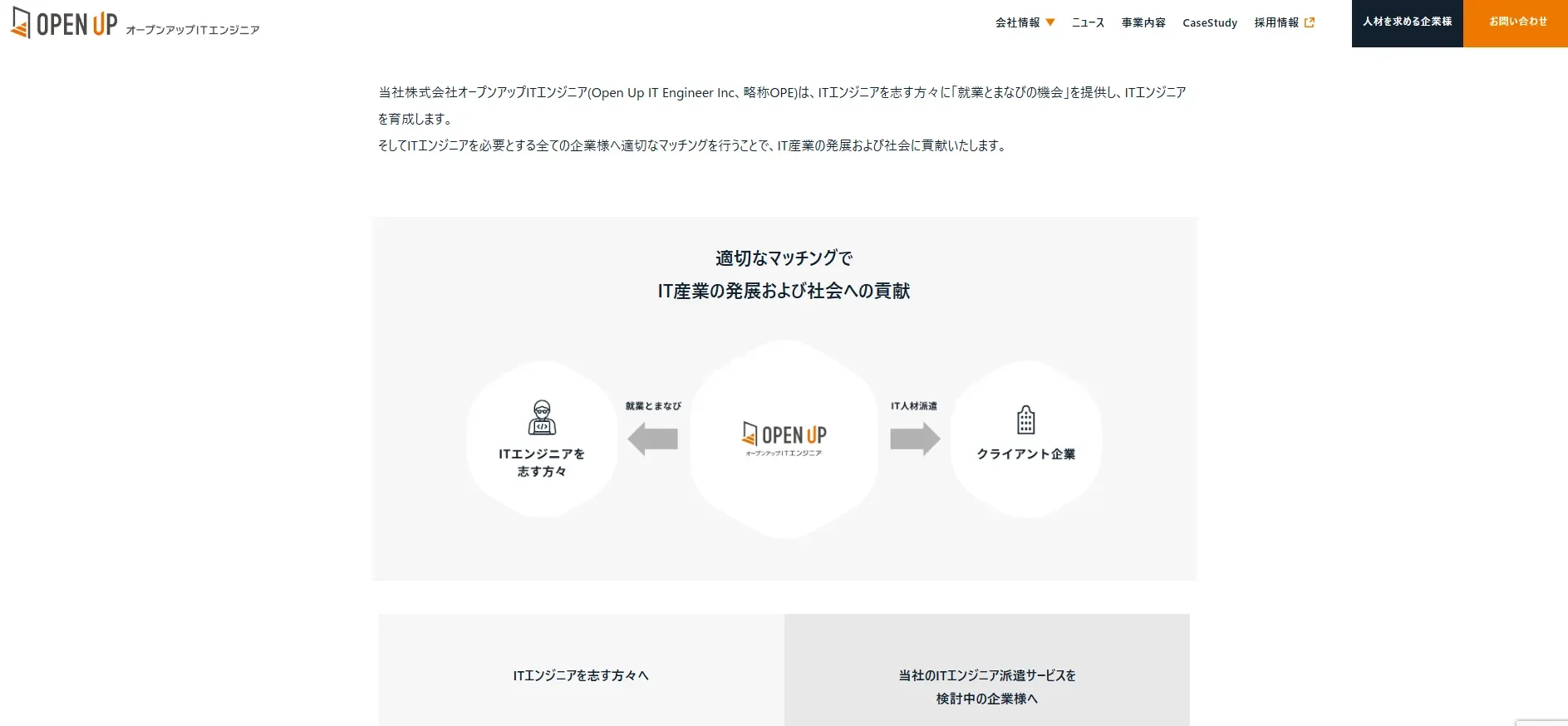Click the オープンアップITエンジニア text beside header logo

tap(193, 30)
